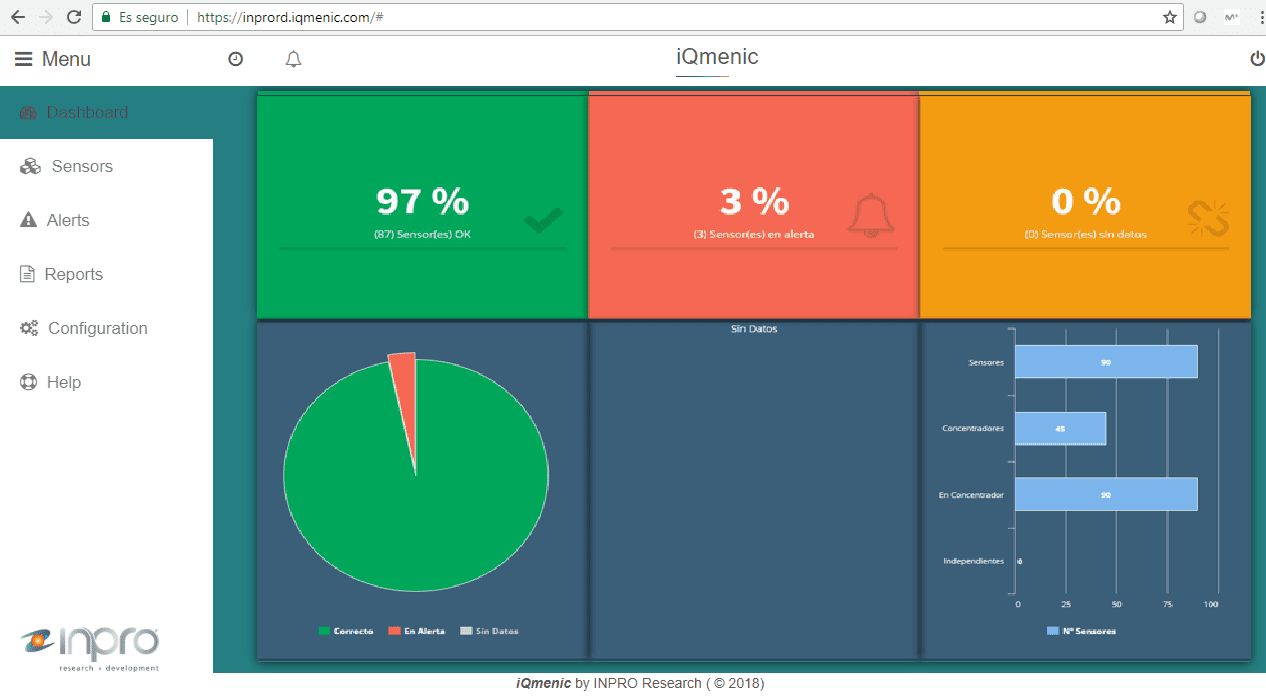Open Reports menu item
The image size is (1266, 697).
[x=106, y=274]
